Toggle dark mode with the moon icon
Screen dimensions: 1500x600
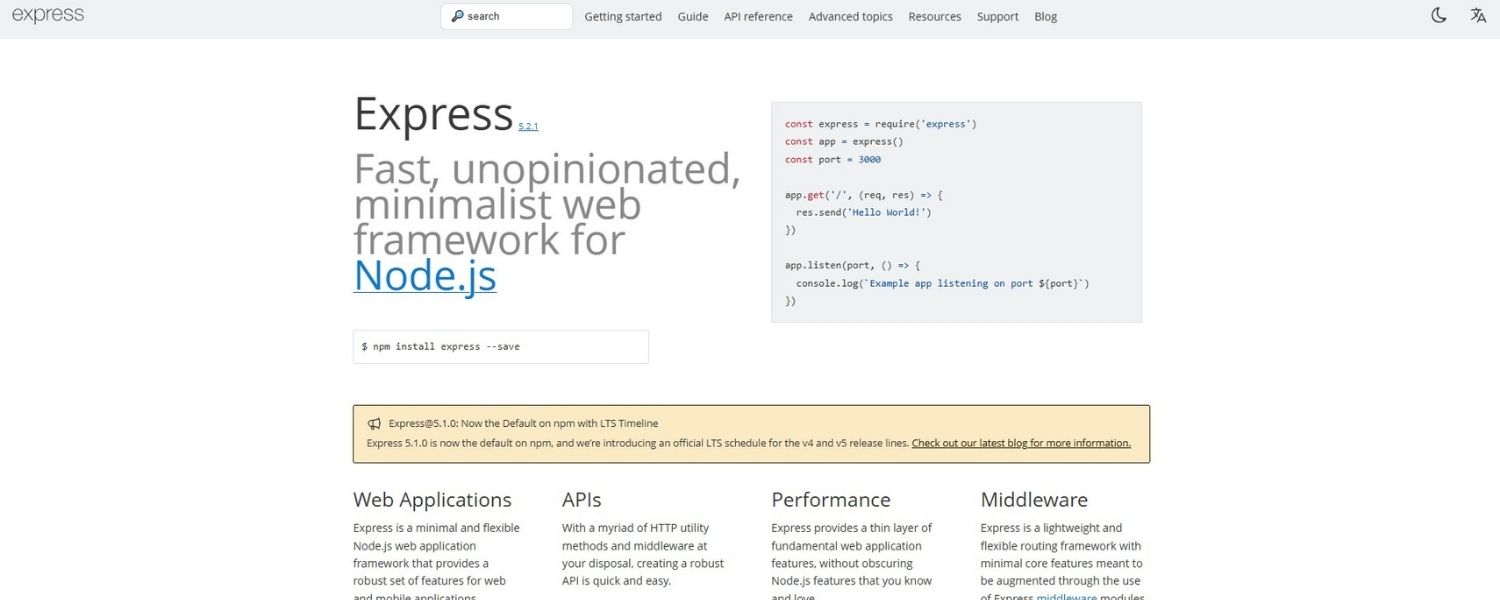pyautogui.click(x=1437, y=15)
